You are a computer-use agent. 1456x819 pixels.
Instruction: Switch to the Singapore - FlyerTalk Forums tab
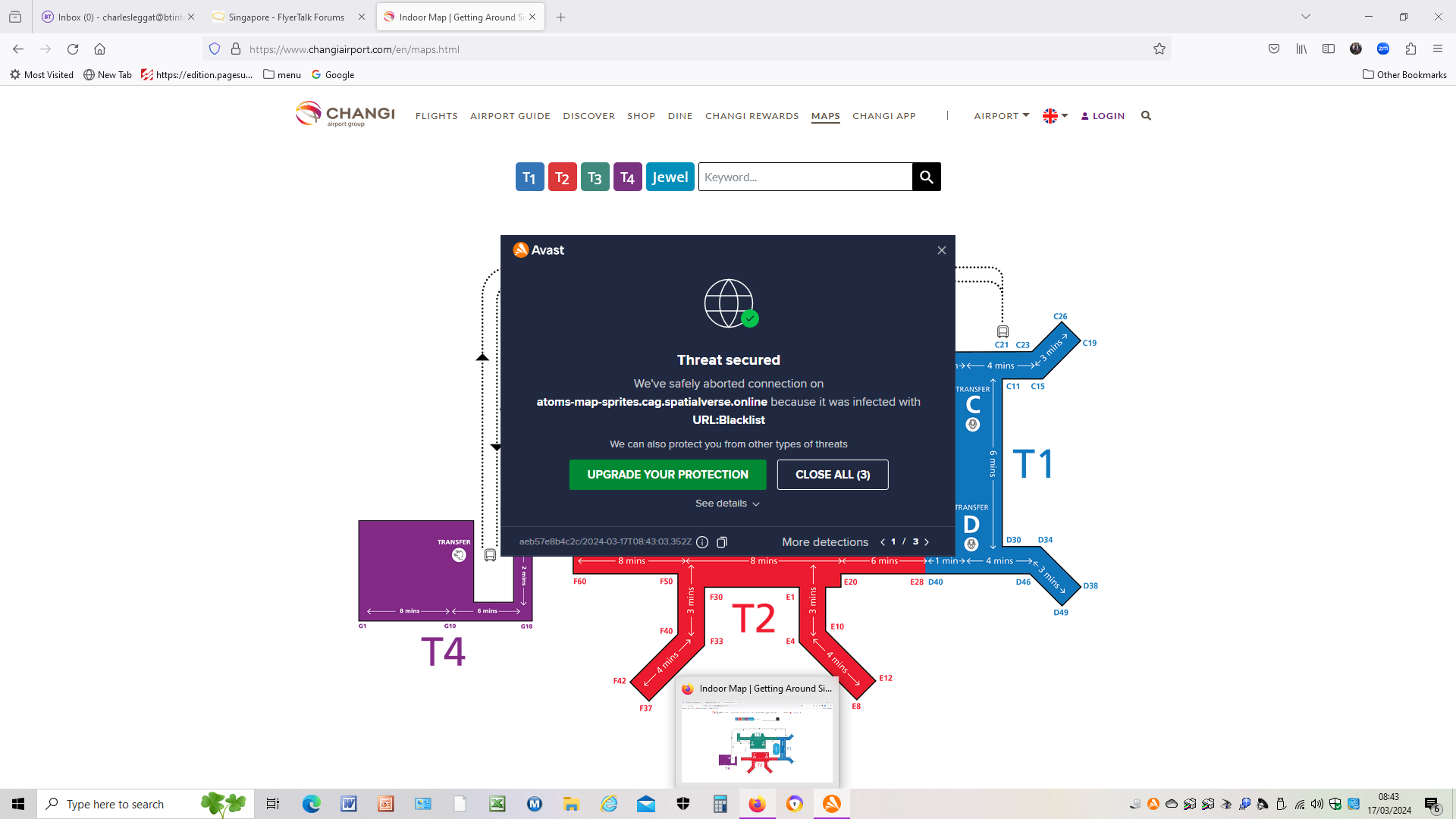click(x=286, y=17)
